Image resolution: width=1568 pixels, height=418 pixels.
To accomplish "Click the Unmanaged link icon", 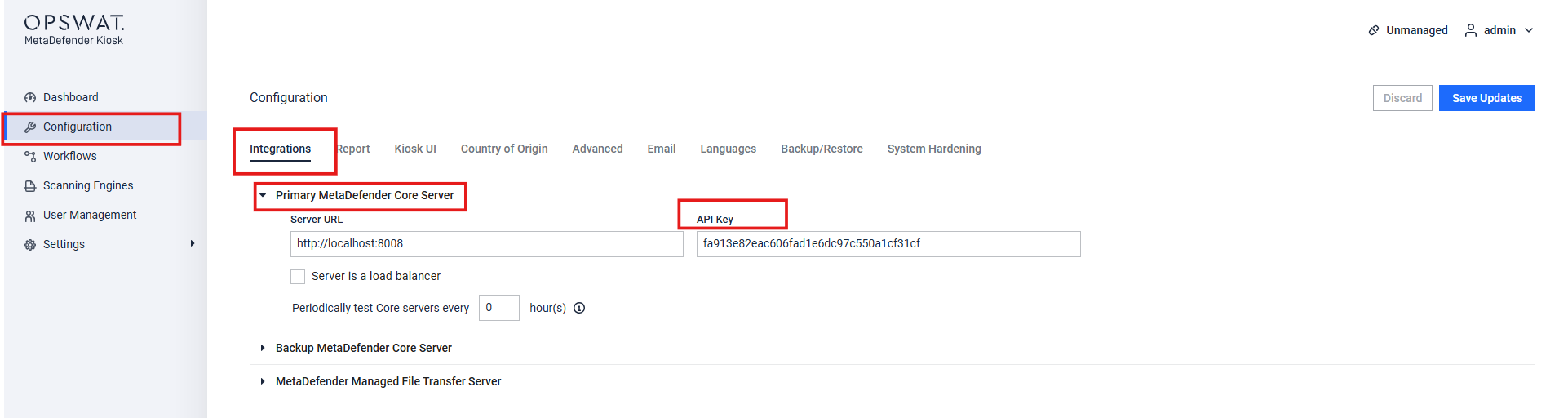I will pos(1374,30).
